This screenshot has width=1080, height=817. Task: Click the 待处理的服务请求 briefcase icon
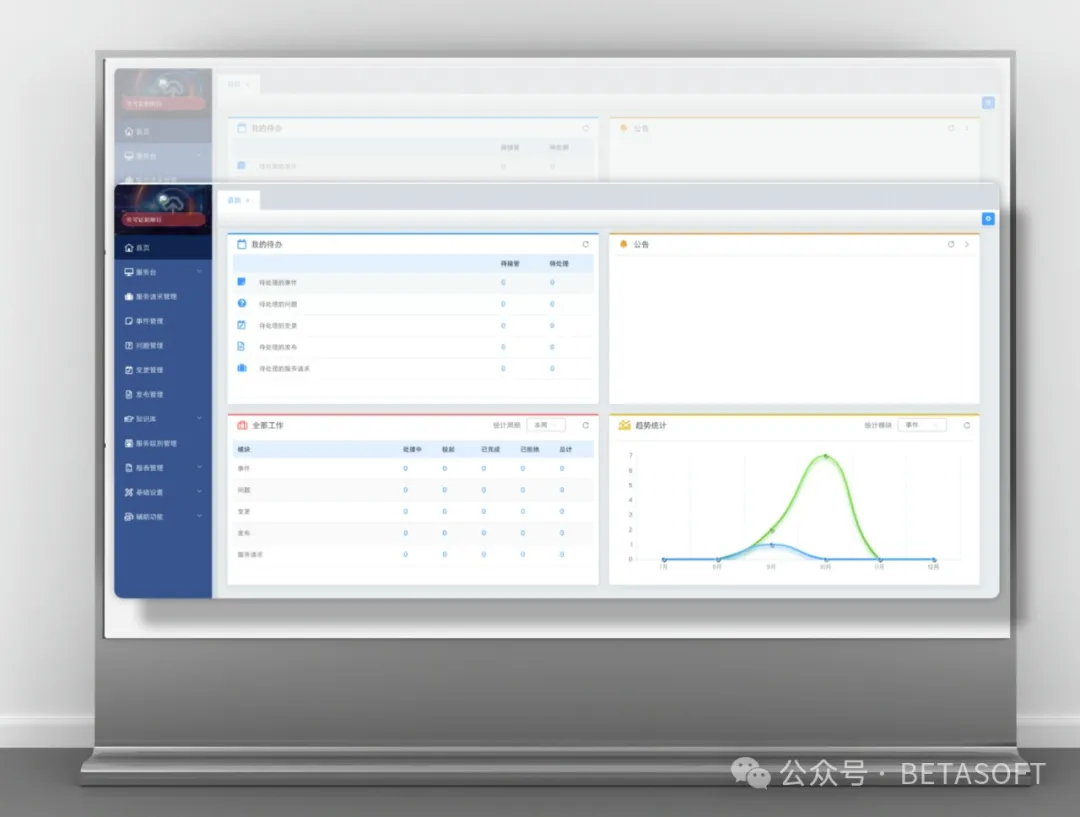click(x=242, y=368)
